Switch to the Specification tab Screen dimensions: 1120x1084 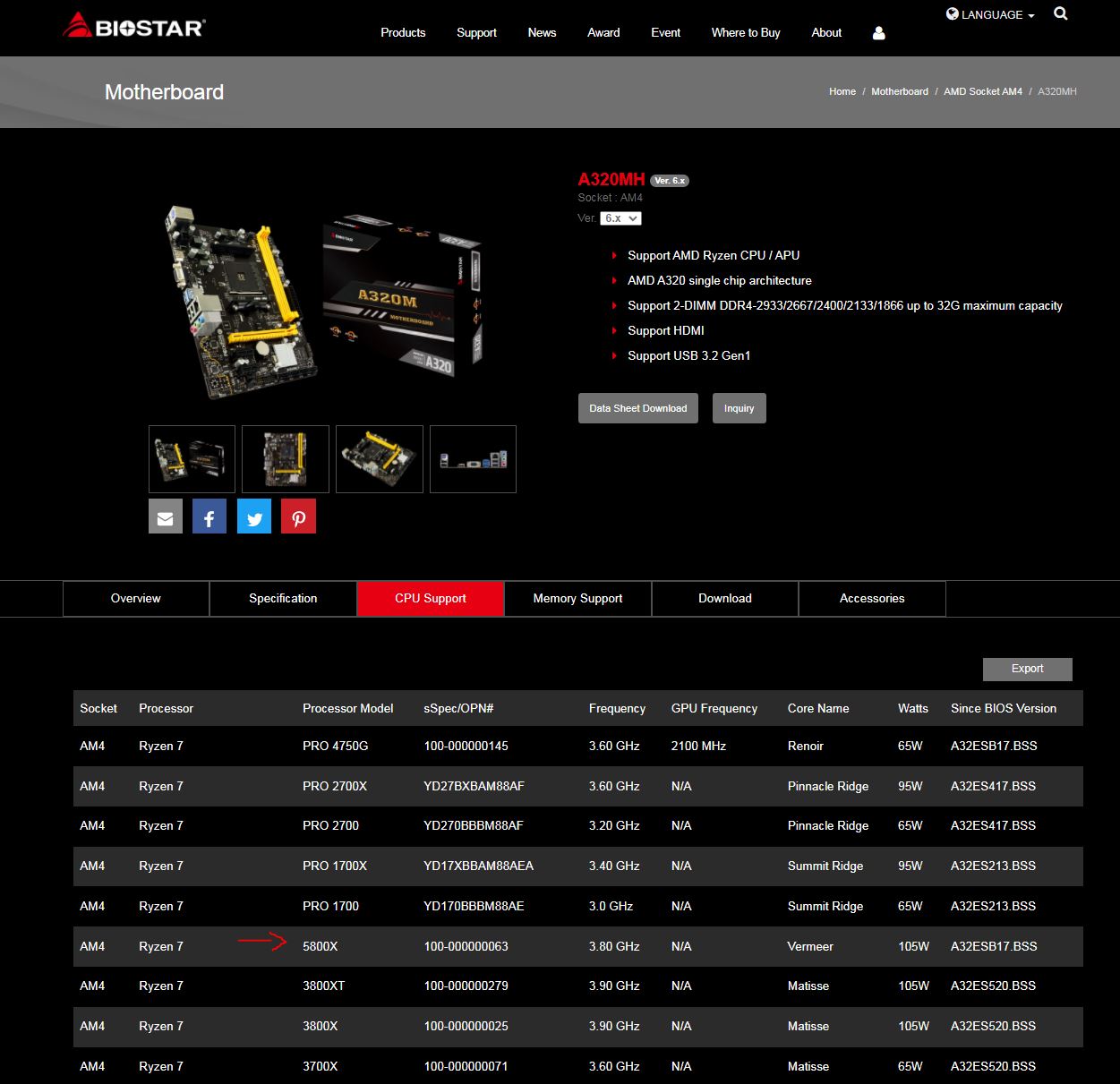point(283,598)
